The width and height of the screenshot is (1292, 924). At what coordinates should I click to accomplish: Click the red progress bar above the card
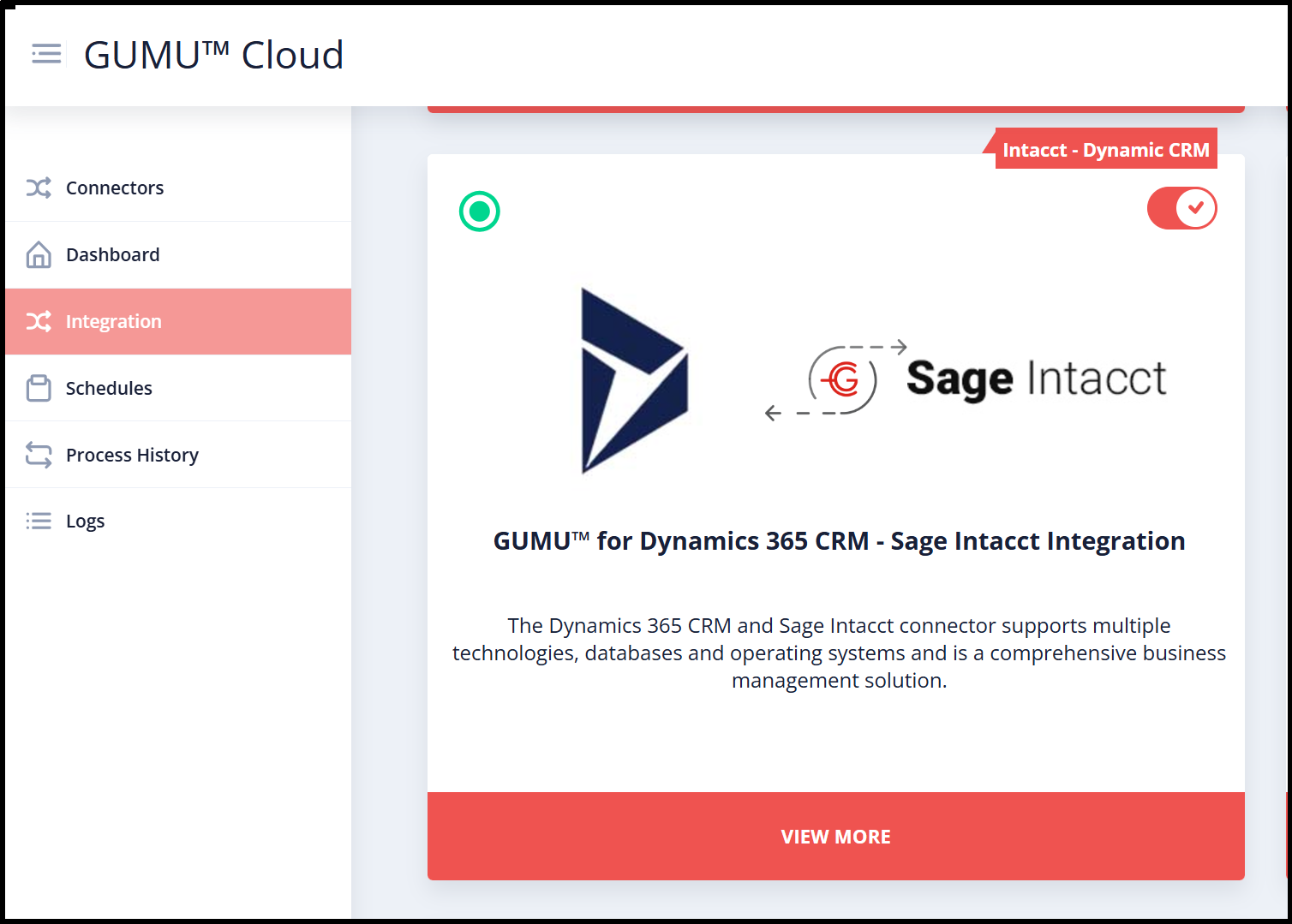coord(835,106)
